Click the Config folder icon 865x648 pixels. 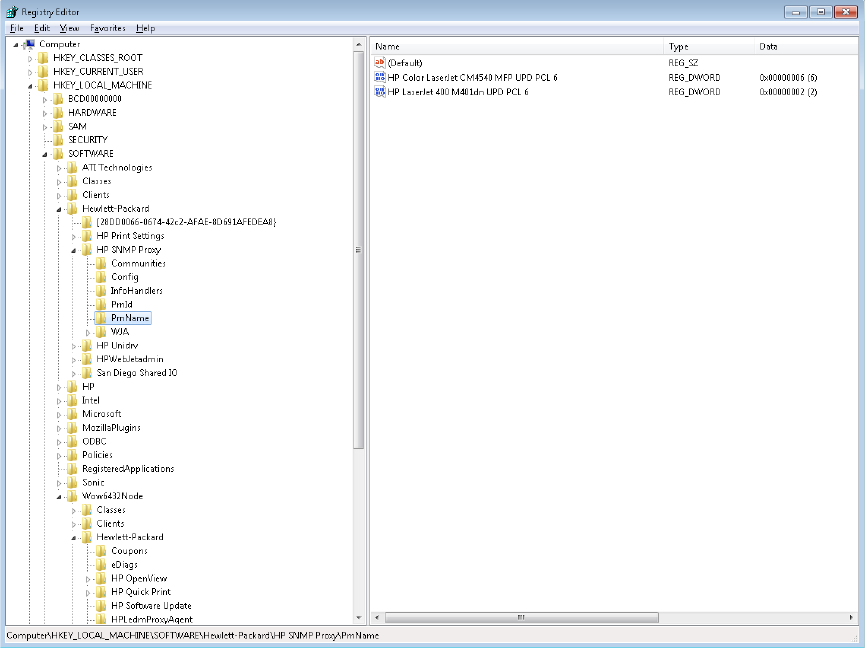click(x=101, y=277)
